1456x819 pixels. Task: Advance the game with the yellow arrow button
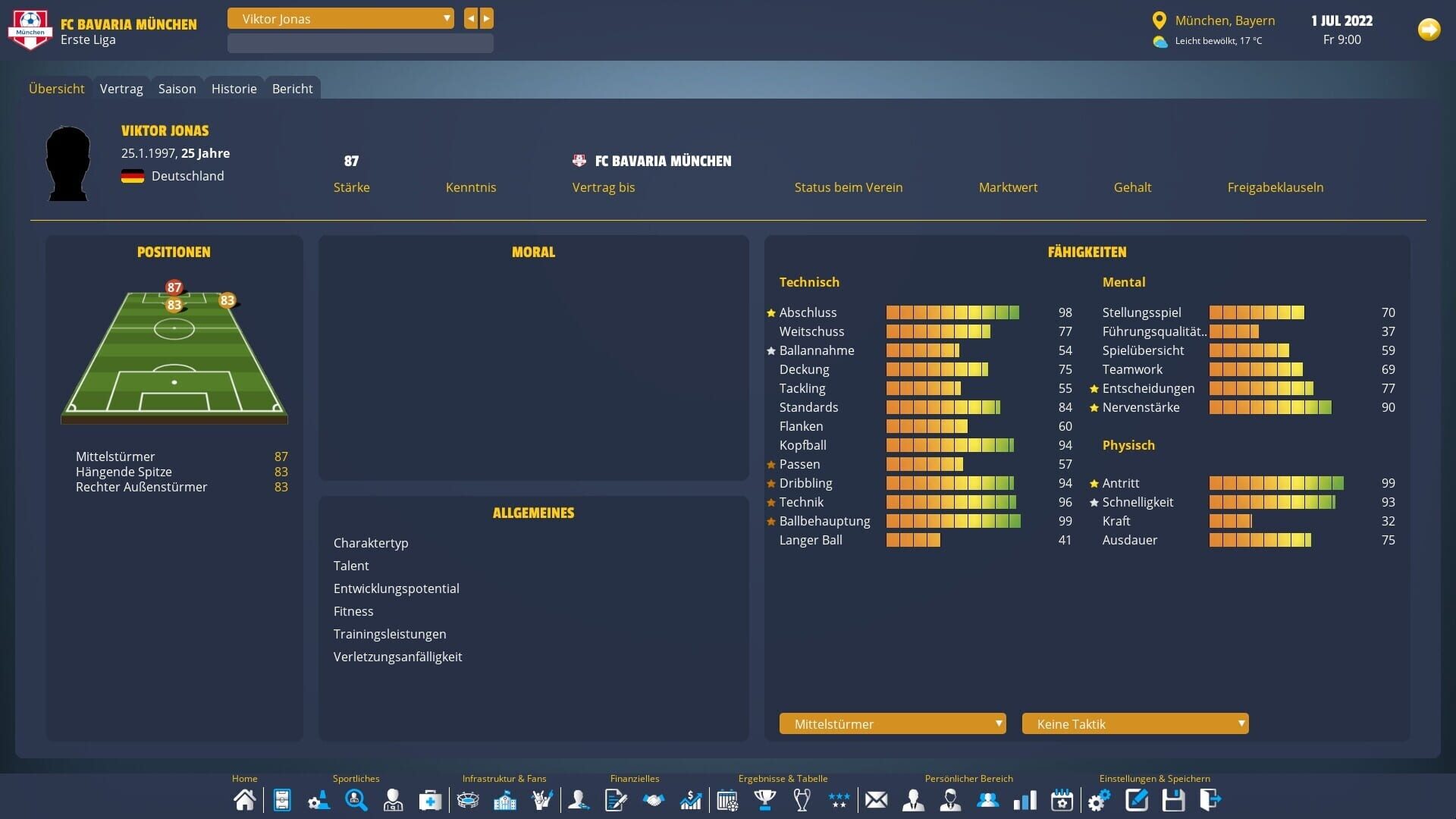pos(1429,30)
